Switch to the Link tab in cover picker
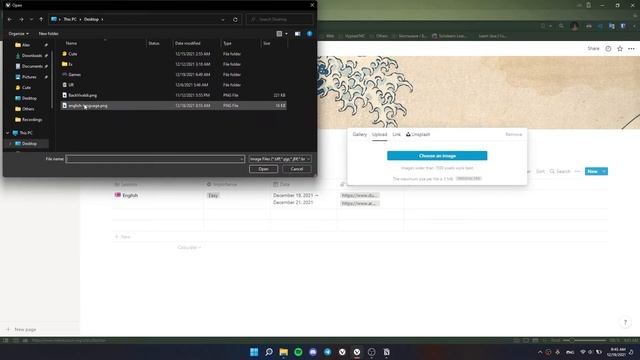This screenshot has height=360, width=640. coord(396,134)
